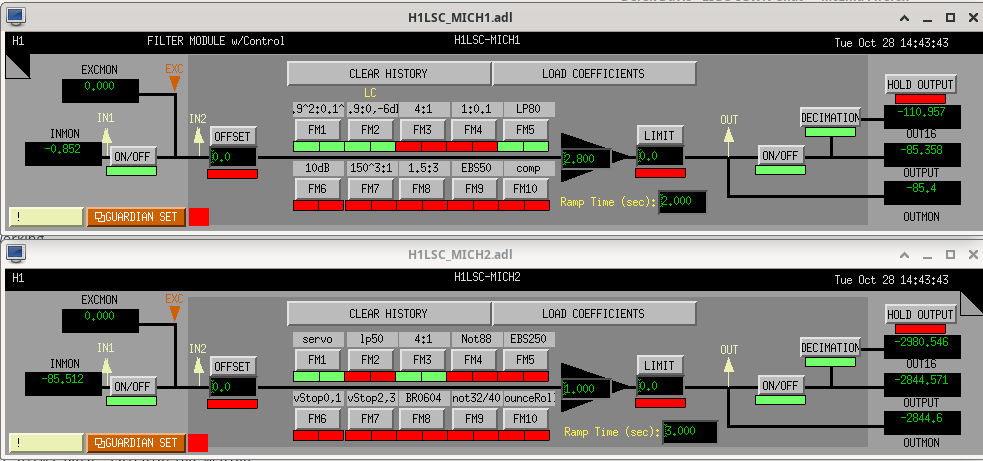Click the red square beside MICH1 GUARDIAN SET
Image resolution: width=983 pixels, height=461 pixels.
coord(199,216)
